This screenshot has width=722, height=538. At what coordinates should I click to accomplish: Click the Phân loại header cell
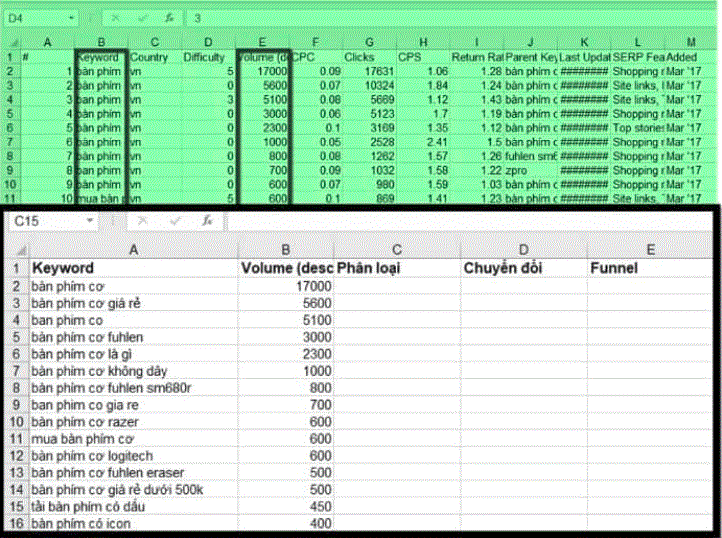397,268
